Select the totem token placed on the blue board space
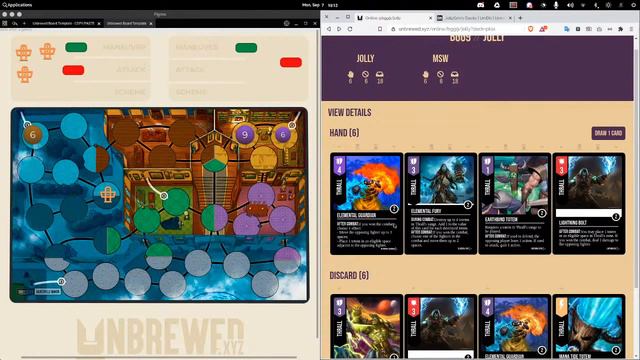This screenshot has height=360, width=640. pyautogui.click(x=108, y=194)
